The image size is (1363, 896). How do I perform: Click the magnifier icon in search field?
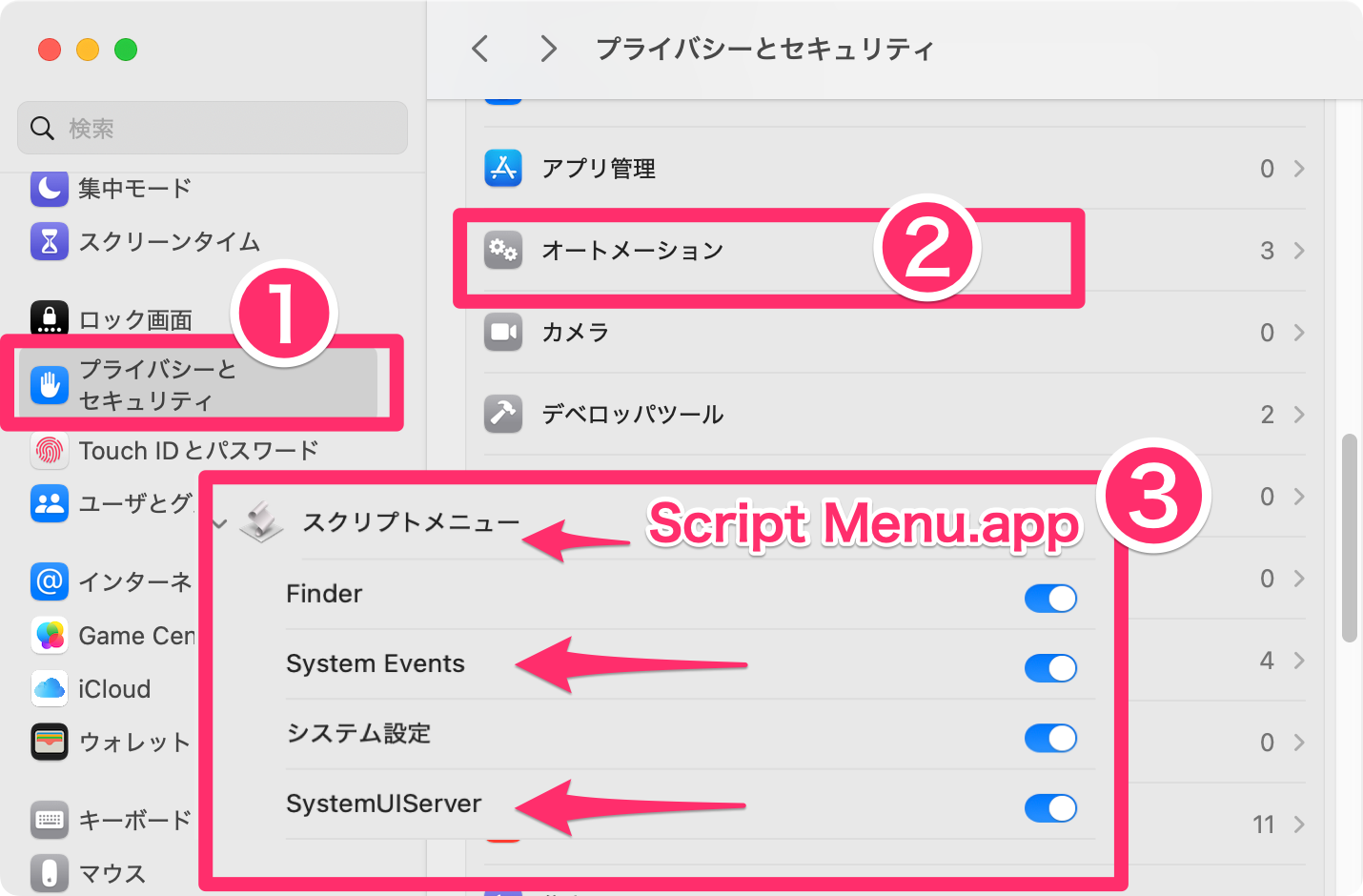[42, 128]
